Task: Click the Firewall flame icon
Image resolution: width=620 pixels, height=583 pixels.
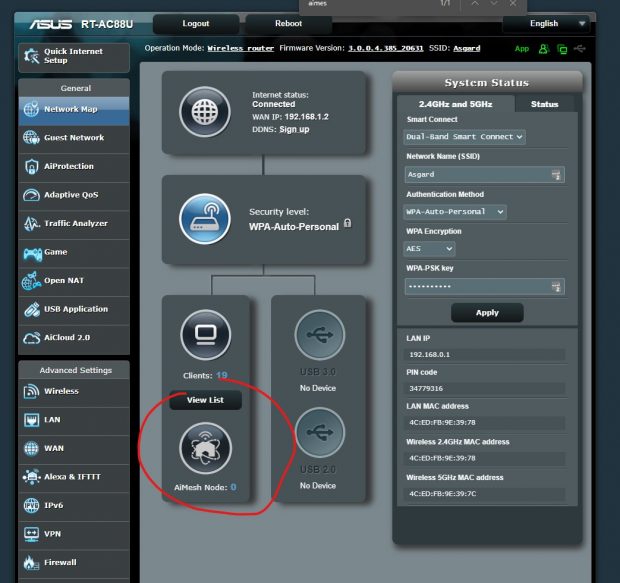Action: (31, 563)
